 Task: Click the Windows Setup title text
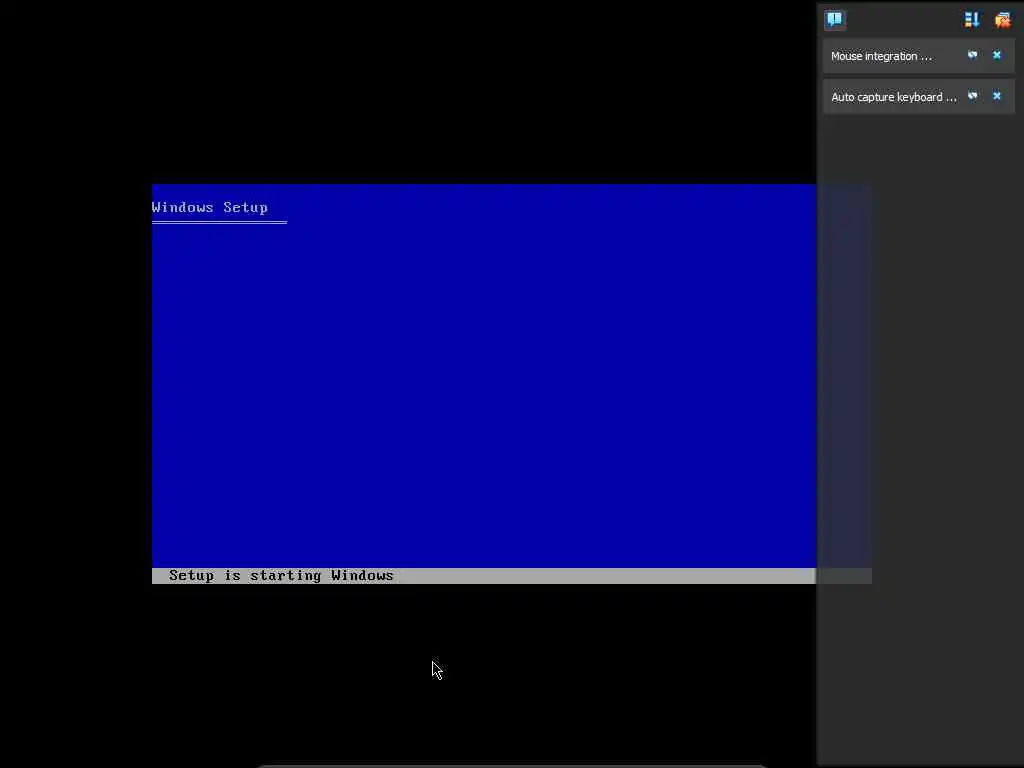point(210,208)
